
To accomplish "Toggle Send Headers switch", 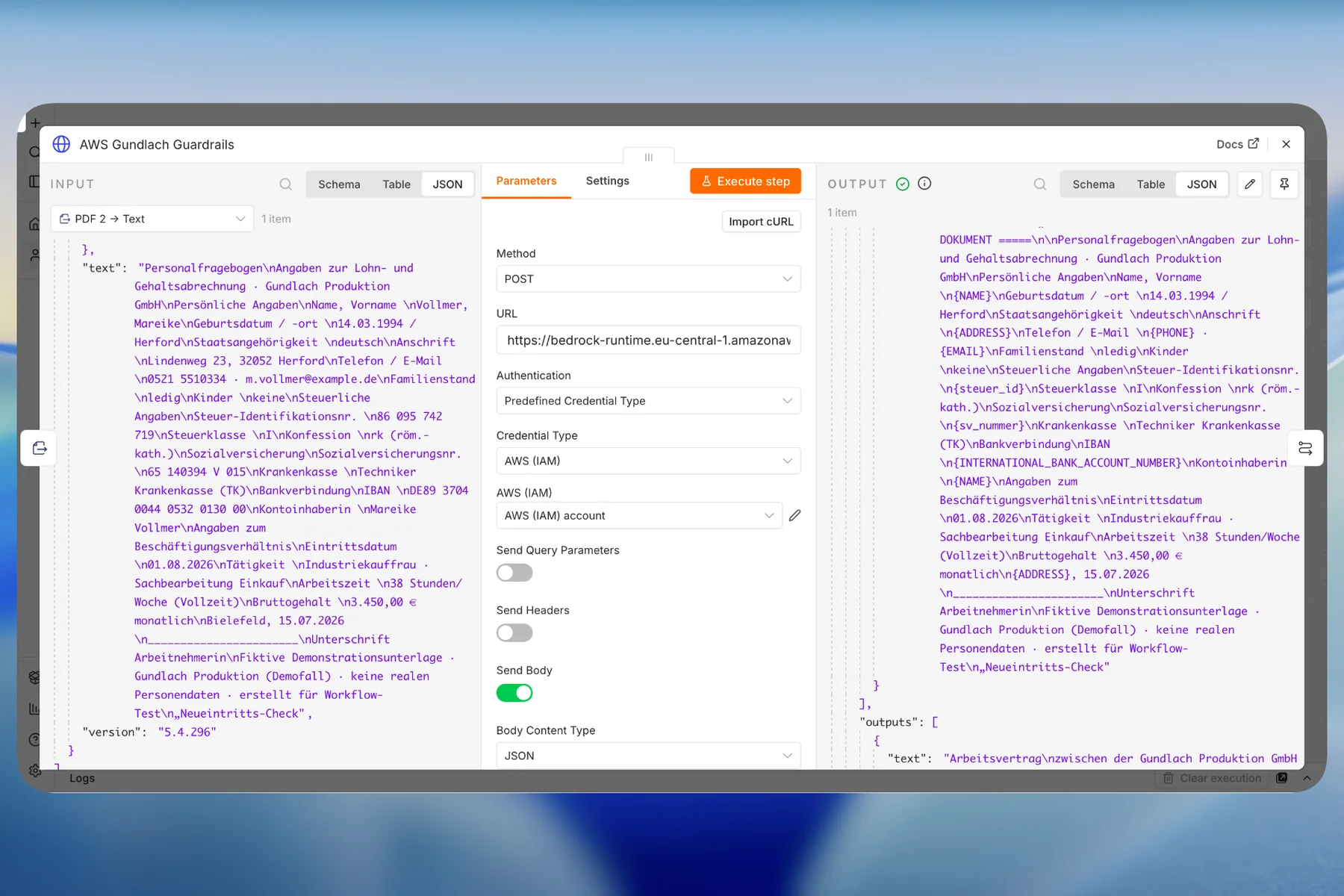I will click(514, 633).
